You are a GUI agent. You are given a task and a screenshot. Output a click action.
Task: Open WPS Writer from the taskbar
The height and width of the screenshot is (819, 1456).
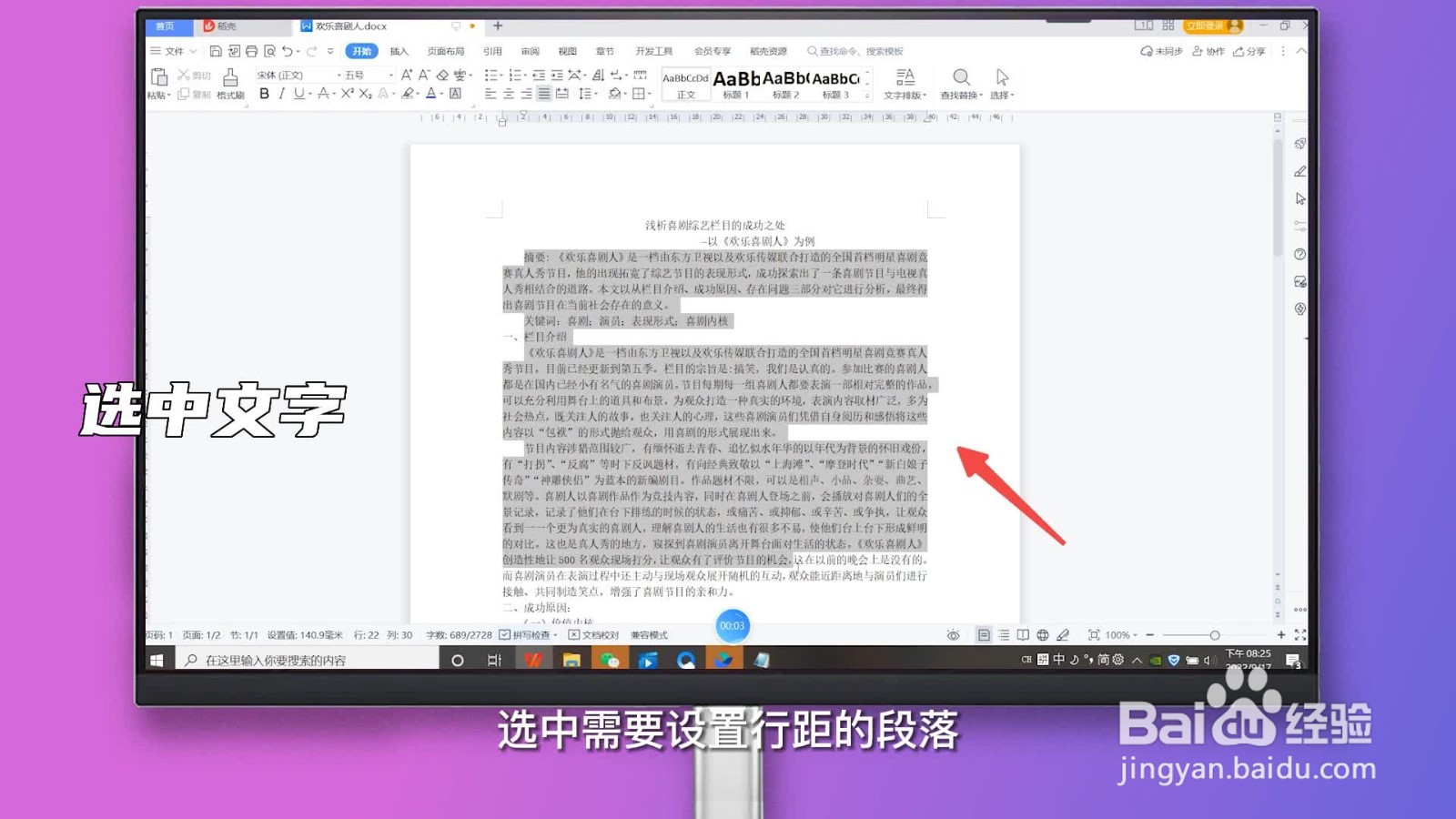click(x=533, y=659)
